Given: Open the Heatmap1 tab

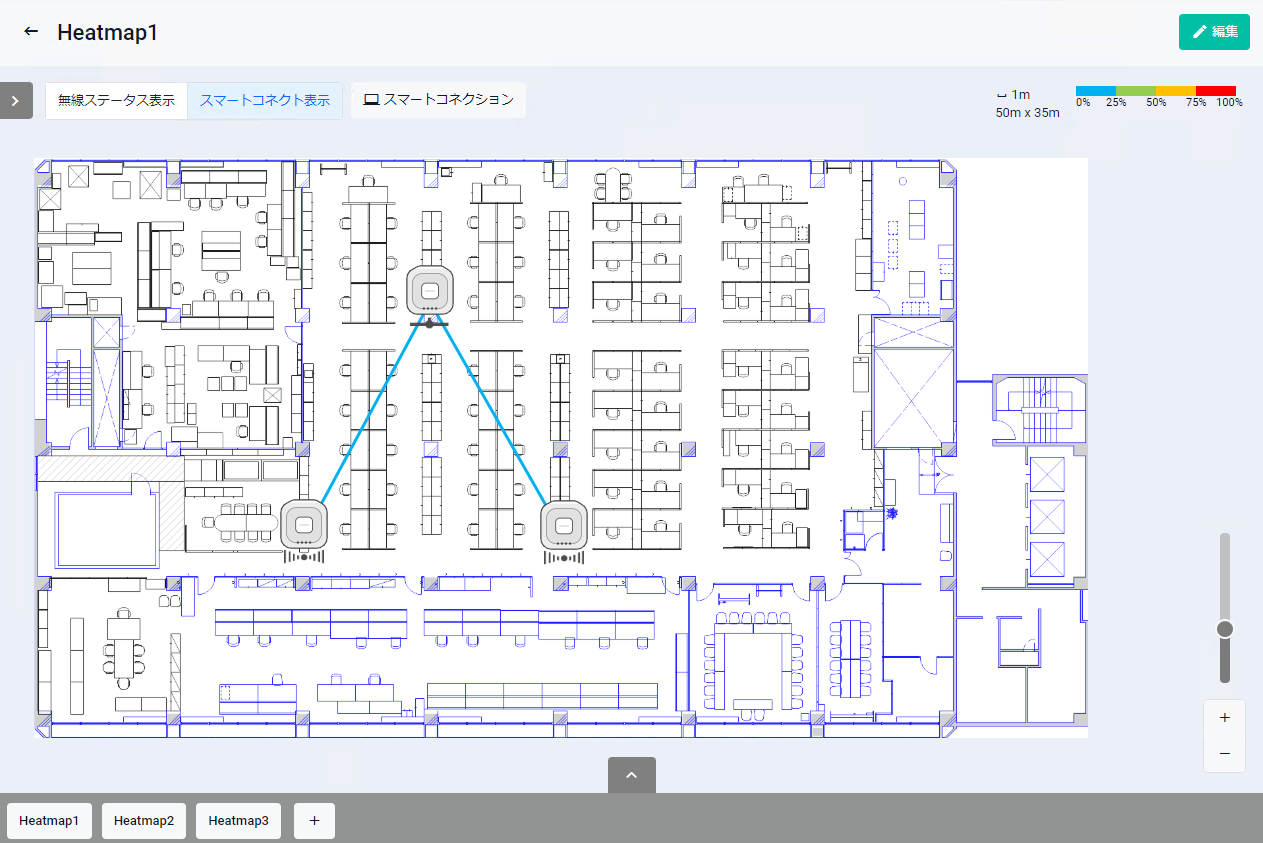Looking at the screenshot, I should point(50,820).
